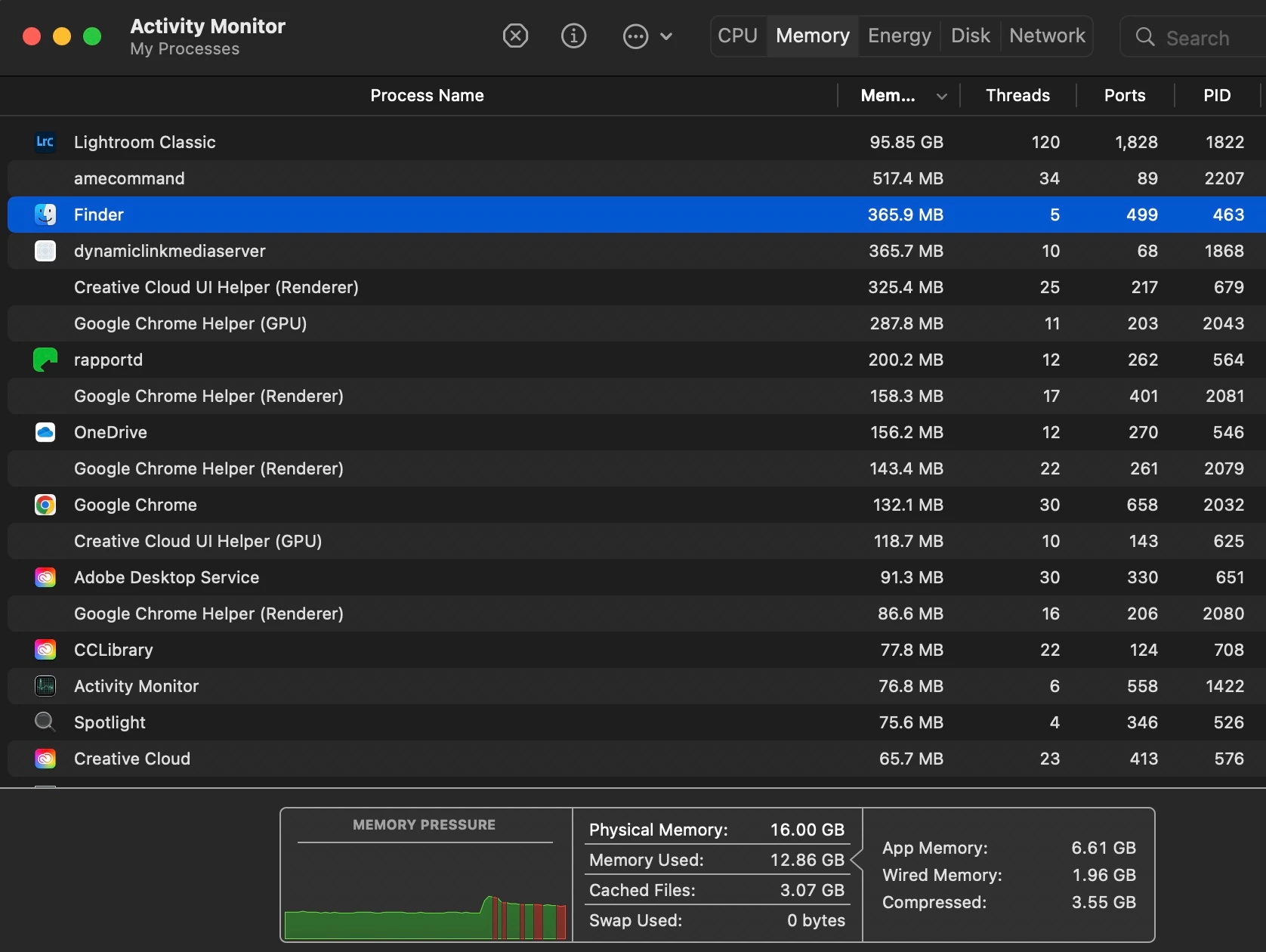Click the 1,828 ports value
The image size is (1266, 952).
[1136, 142]
